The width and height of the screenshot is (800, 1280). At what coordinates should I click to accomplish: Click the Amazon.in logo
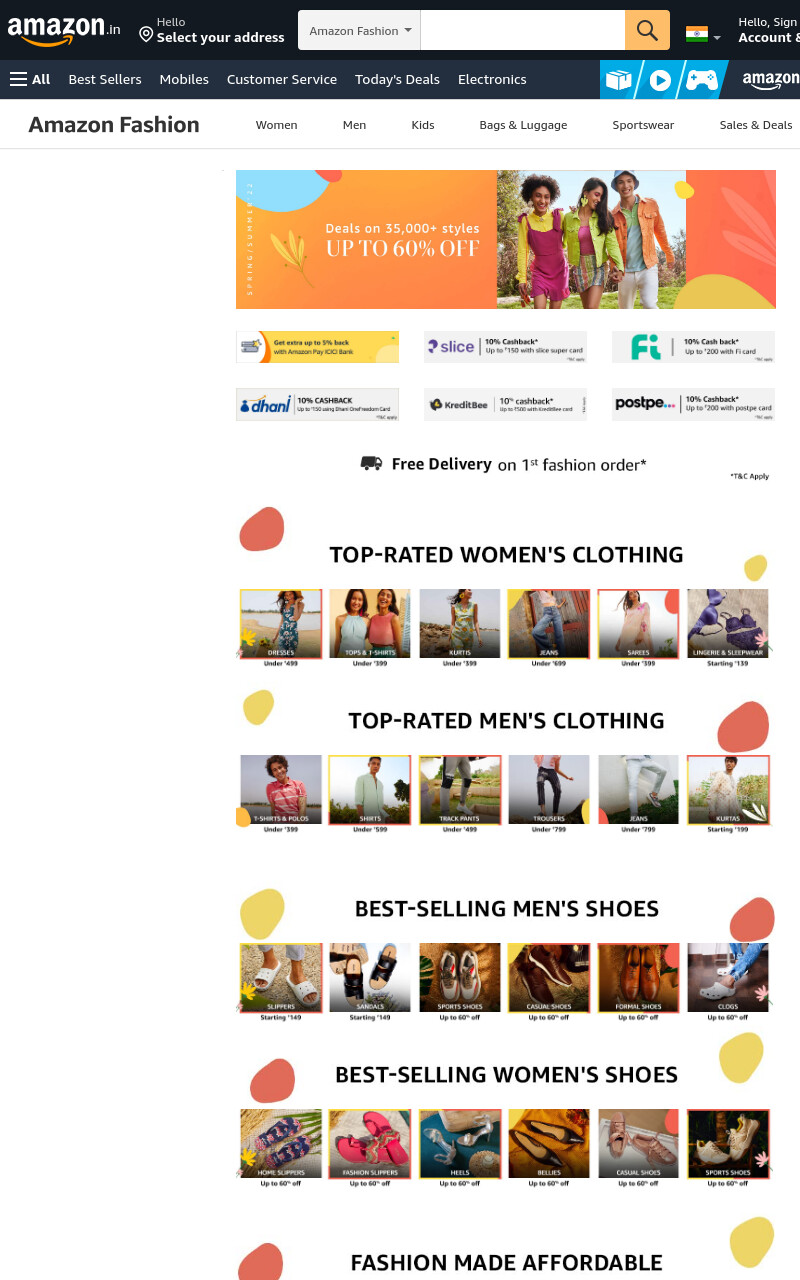click(64, 30)
